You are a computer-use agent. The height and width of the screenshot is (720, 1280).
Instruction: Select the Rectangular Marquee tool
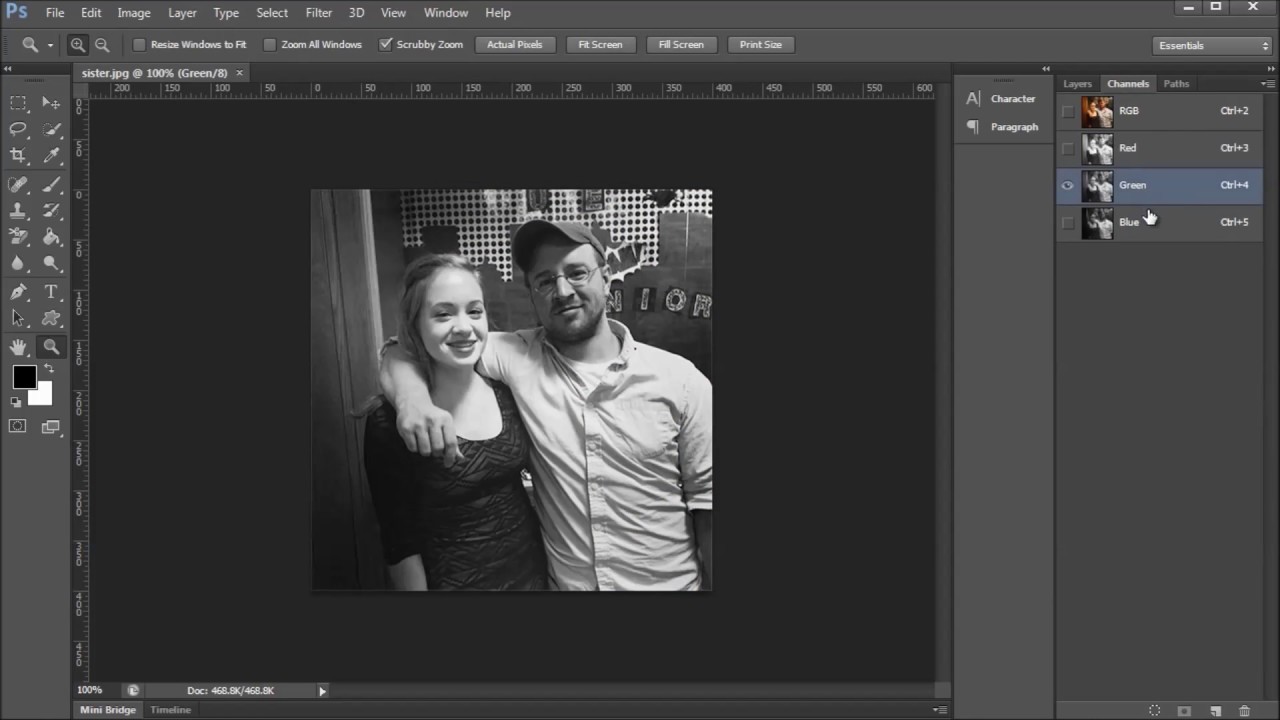tap(18, 103)
